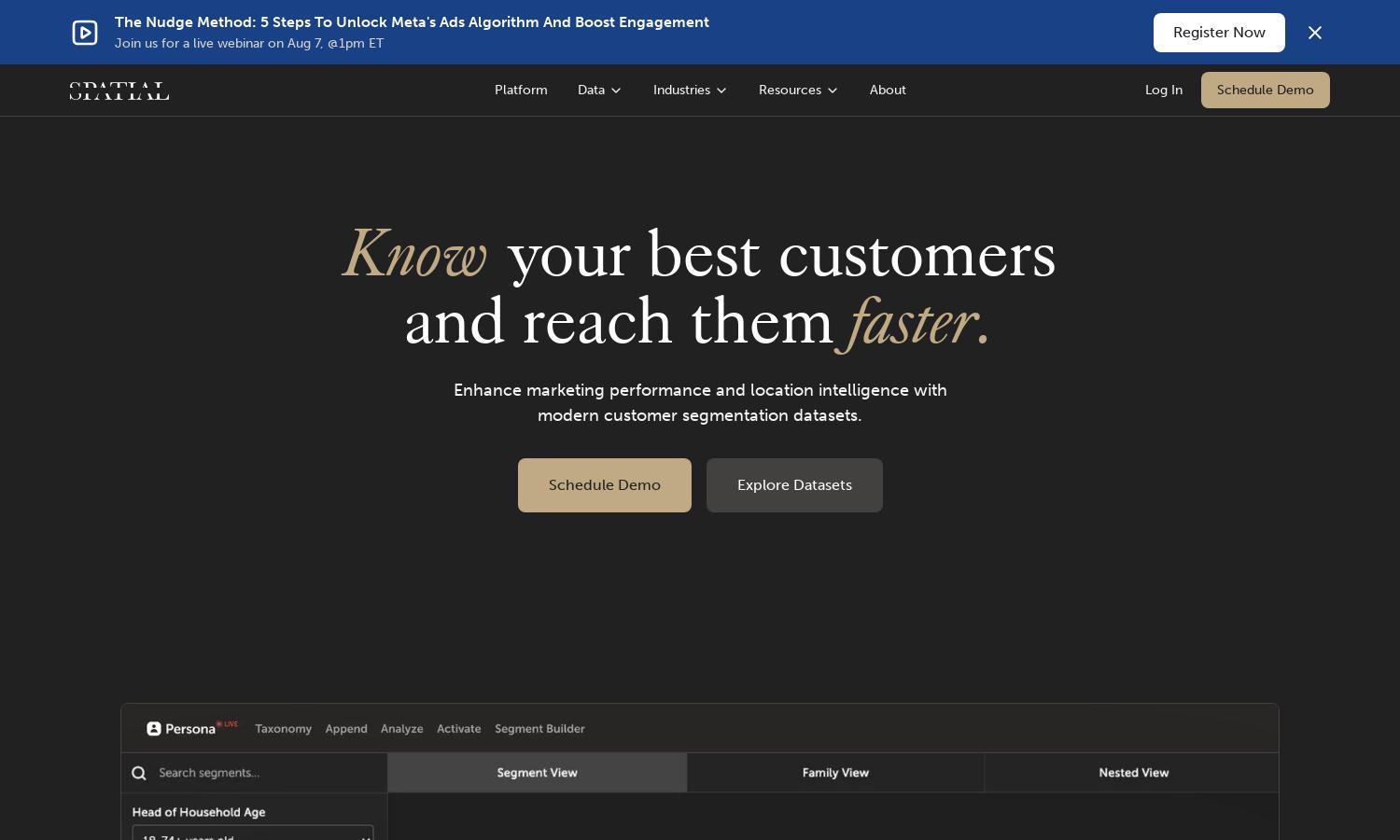
Task: Dismiss the webinar banner with X
Action: pos(1315,33)
